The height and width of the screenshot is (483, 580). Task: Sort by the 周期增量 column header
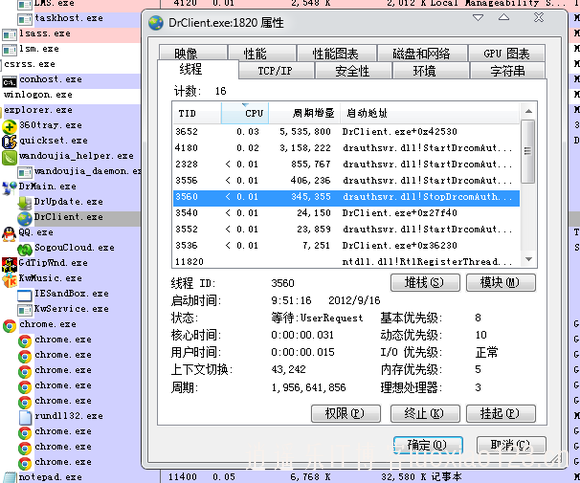pos(304,113)
